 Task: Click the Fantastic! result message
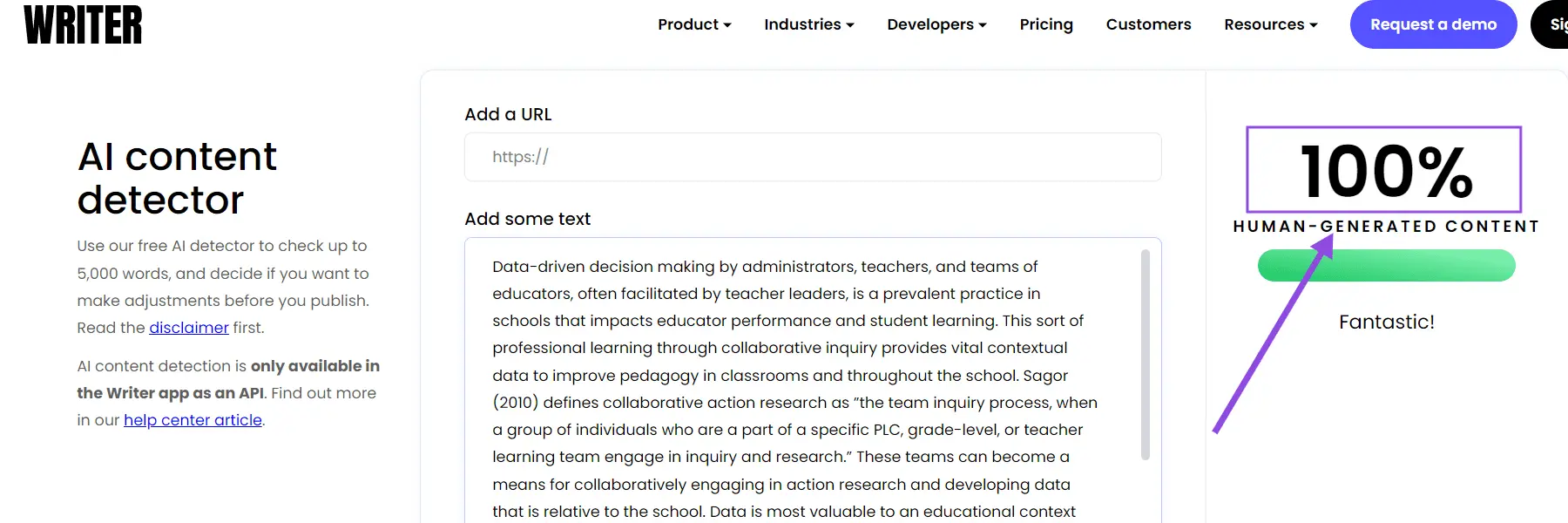[x=1386, y=323]
